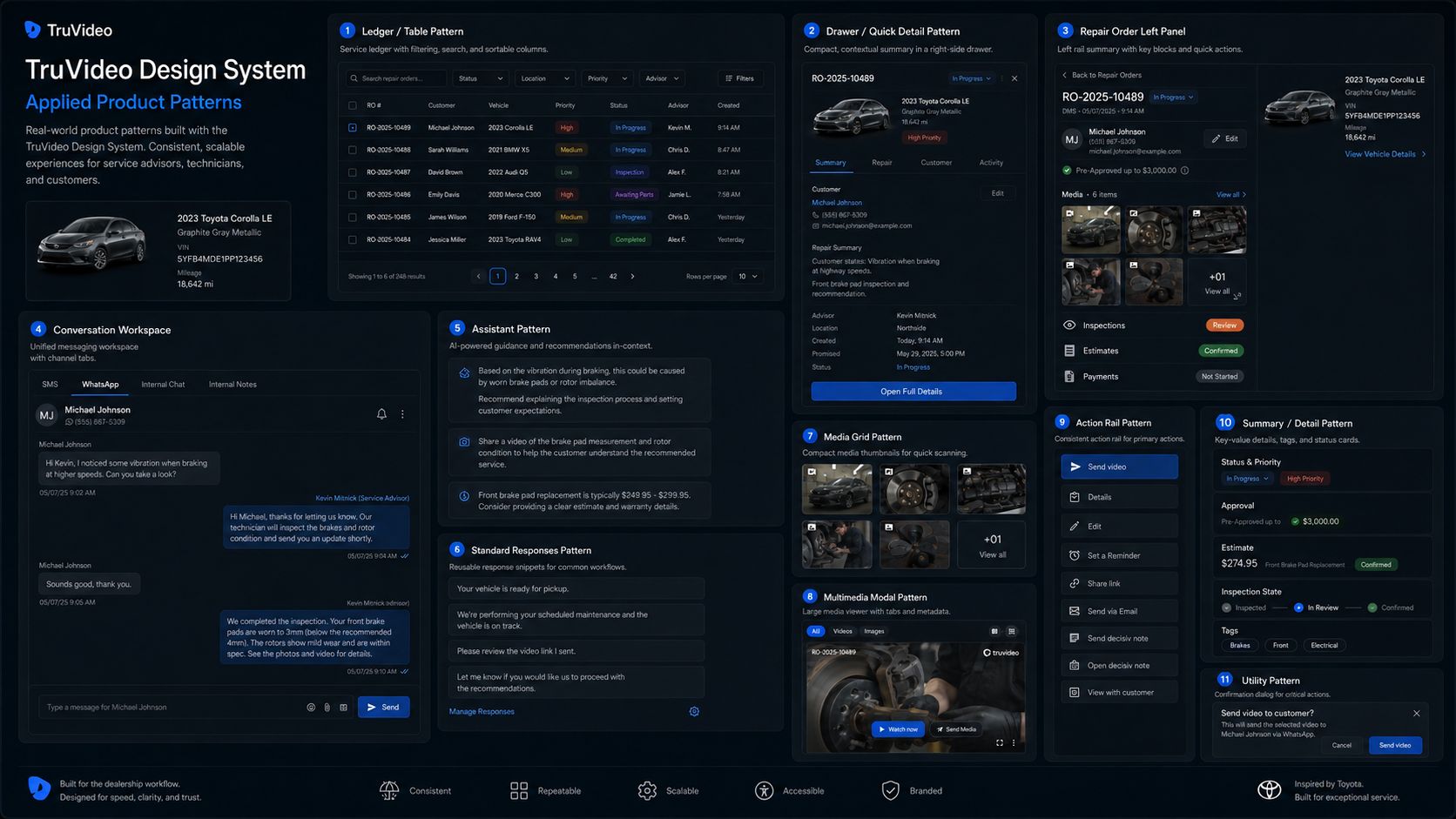
Task: Open the brake rotor thumbnail in Media Grid
Action: 914,489
